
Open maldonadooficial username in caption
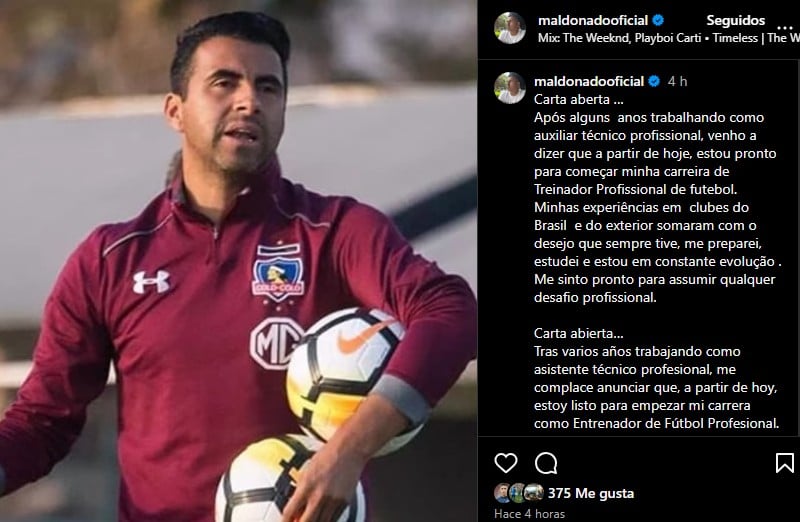coord(589,81)
